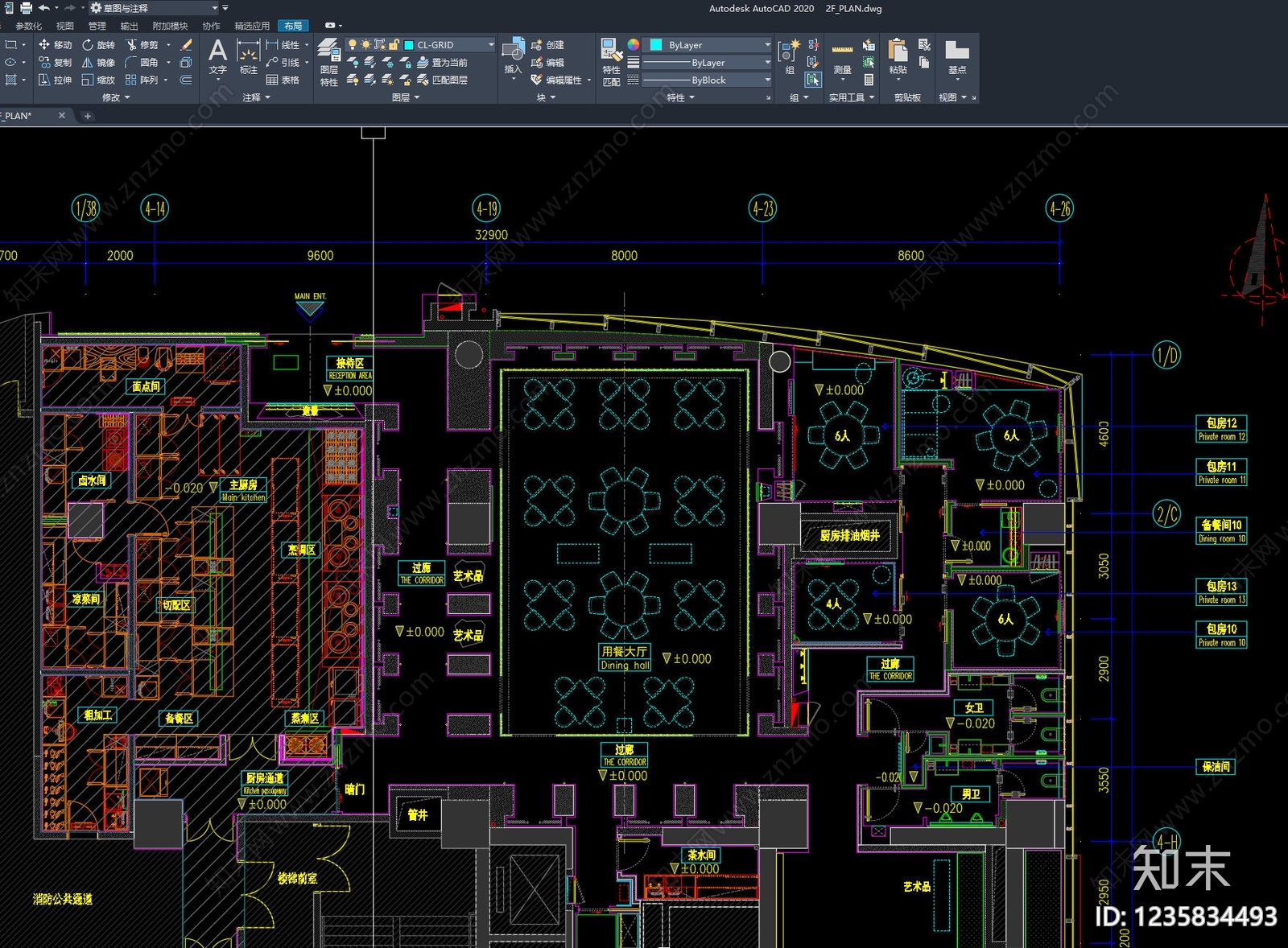Open the ByBlock lineweight dropdown

coord(707,80)
